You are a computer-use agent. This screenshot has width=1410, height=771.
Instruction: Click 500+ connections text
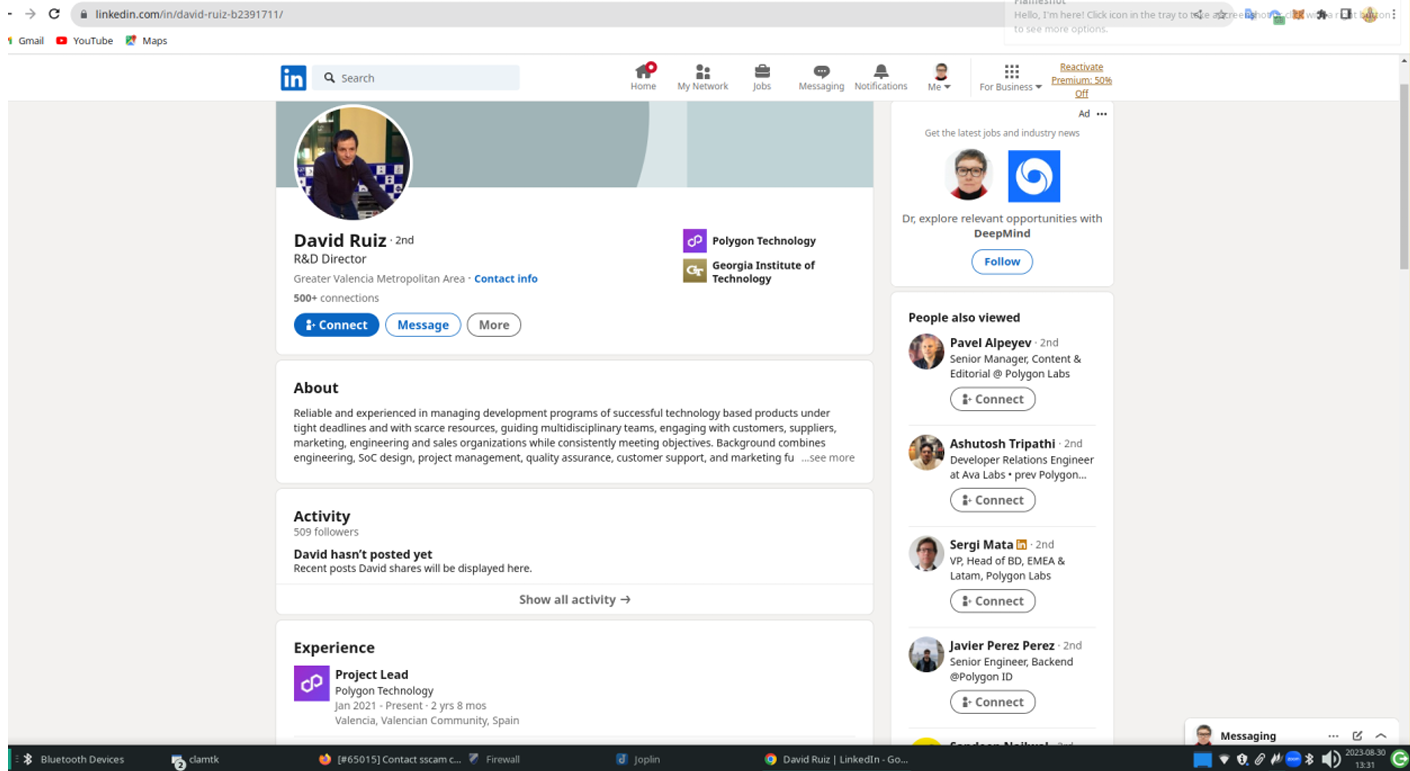[x=336, y=298]
